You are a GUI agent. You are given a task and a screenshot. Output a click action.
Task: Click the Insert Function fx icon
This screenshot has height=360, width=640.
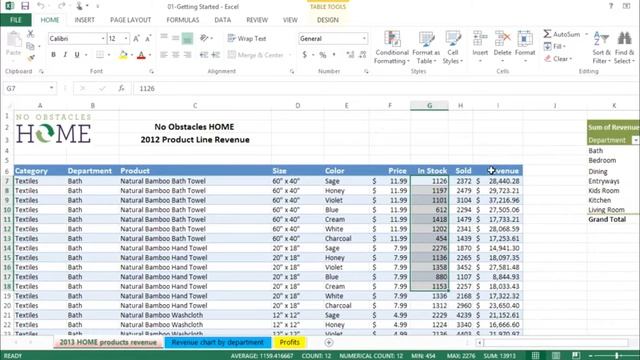pyautogui.click(x=121, y=88)
